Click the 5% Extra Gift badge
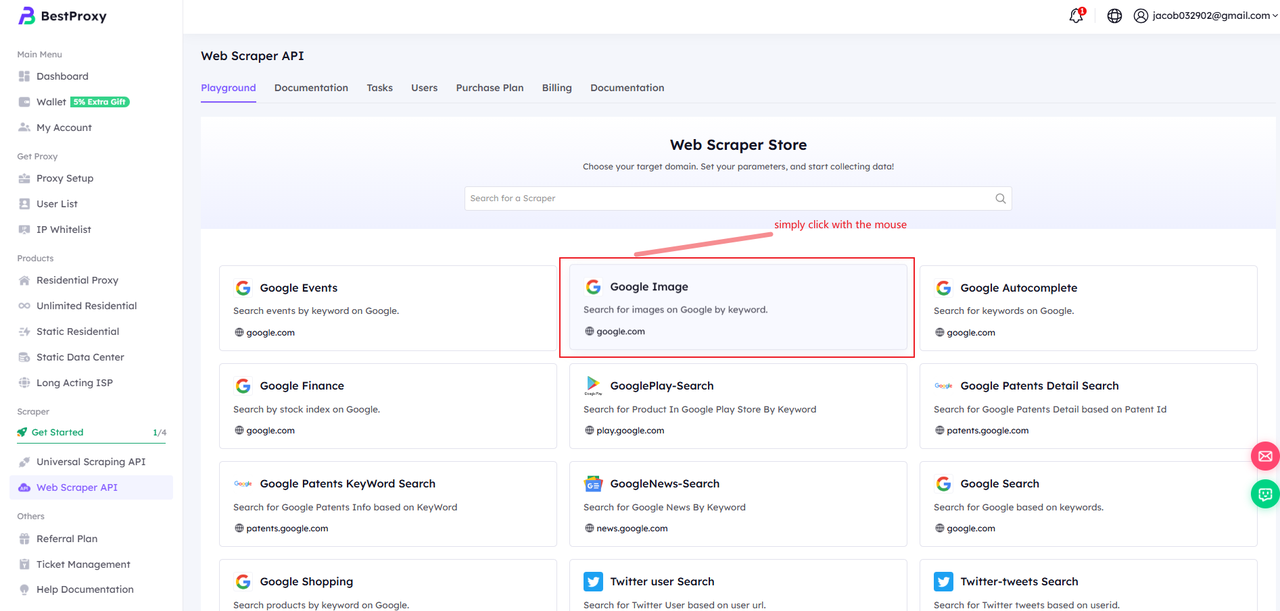 tap(100, 102)
